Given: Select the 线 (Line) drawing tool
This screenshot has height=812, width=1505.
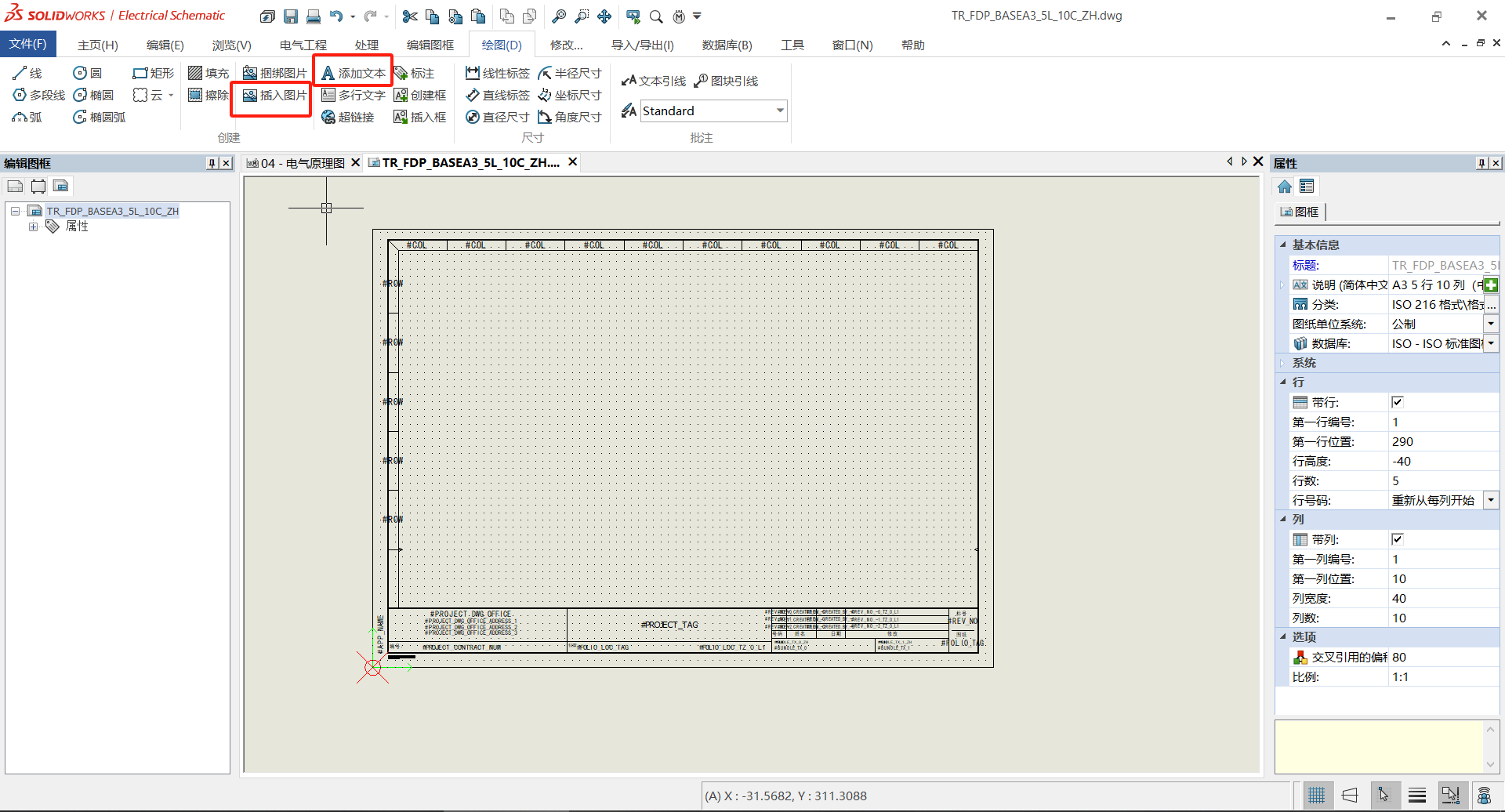Looking at the screenshot, I should point(27,73).
